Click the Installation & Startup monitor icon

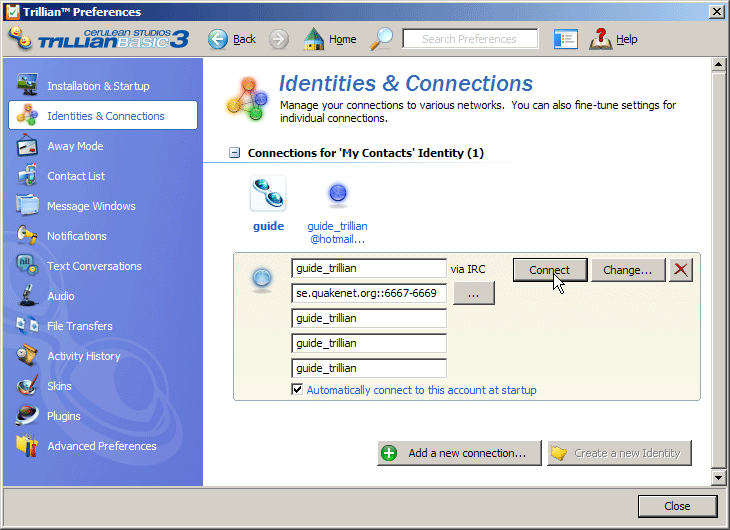[27, 84]
